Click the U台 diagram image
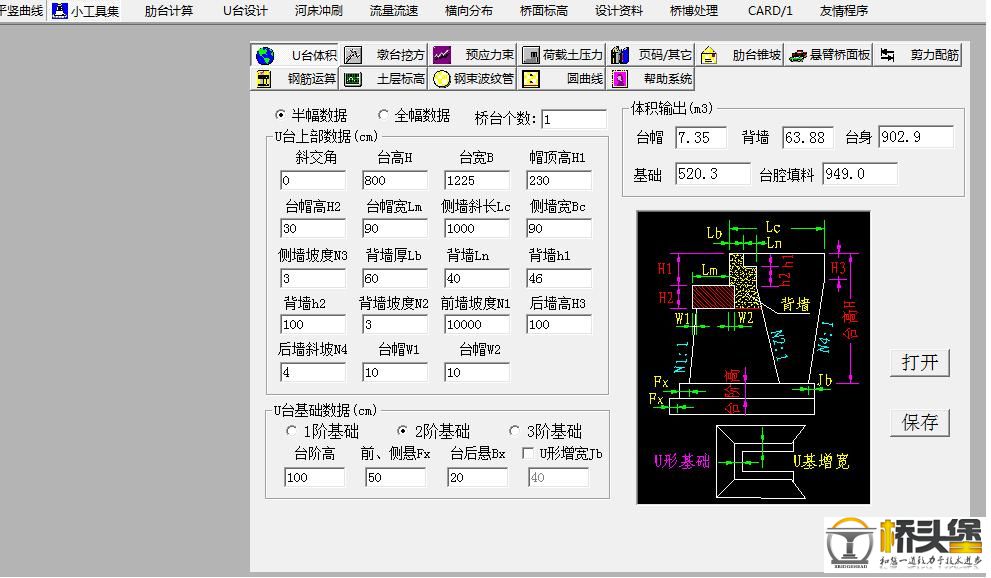 point(753,358)
